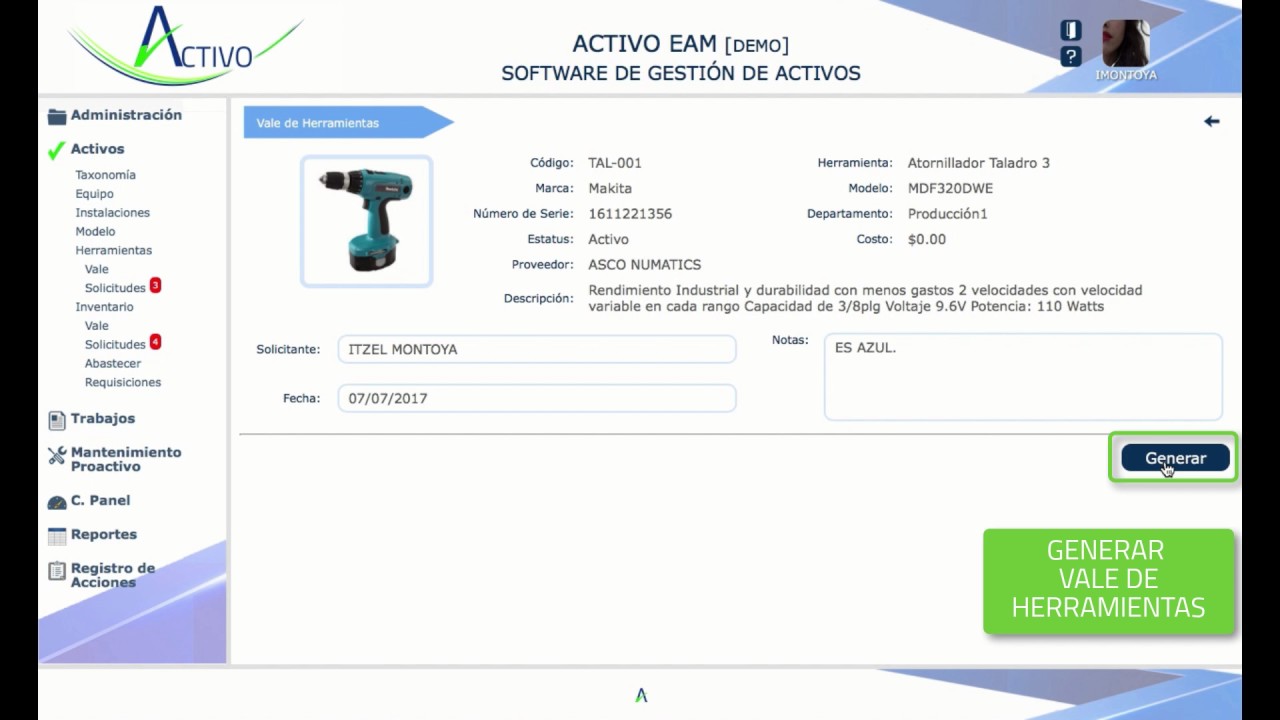Image resolution: width=1280 pixels, height=720 pixels.
Task: Click the Makita drill thumbnail image
Action: (x=367, y=221)
